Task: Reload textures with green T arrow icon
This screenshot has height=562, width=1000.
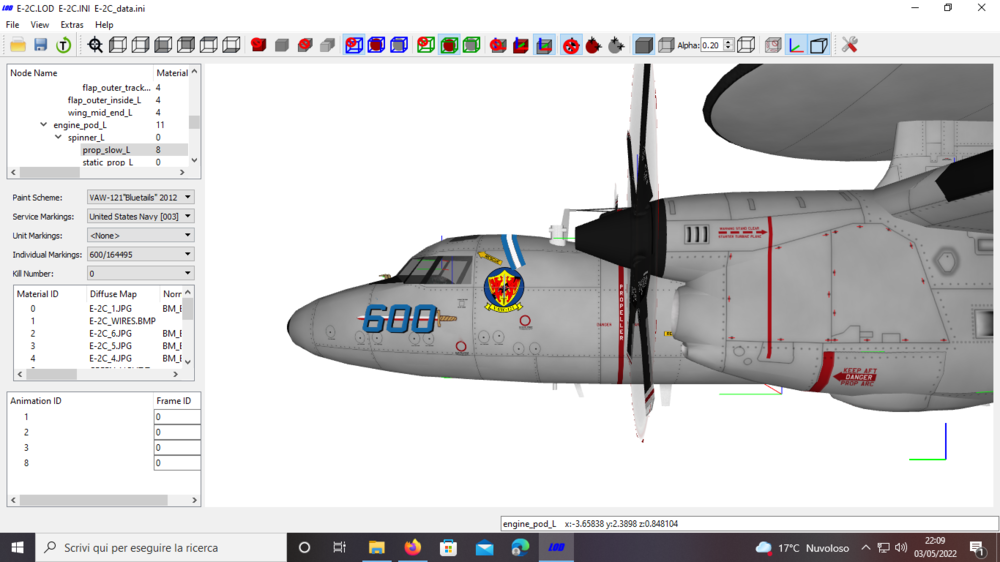Action: coord(63,45)
